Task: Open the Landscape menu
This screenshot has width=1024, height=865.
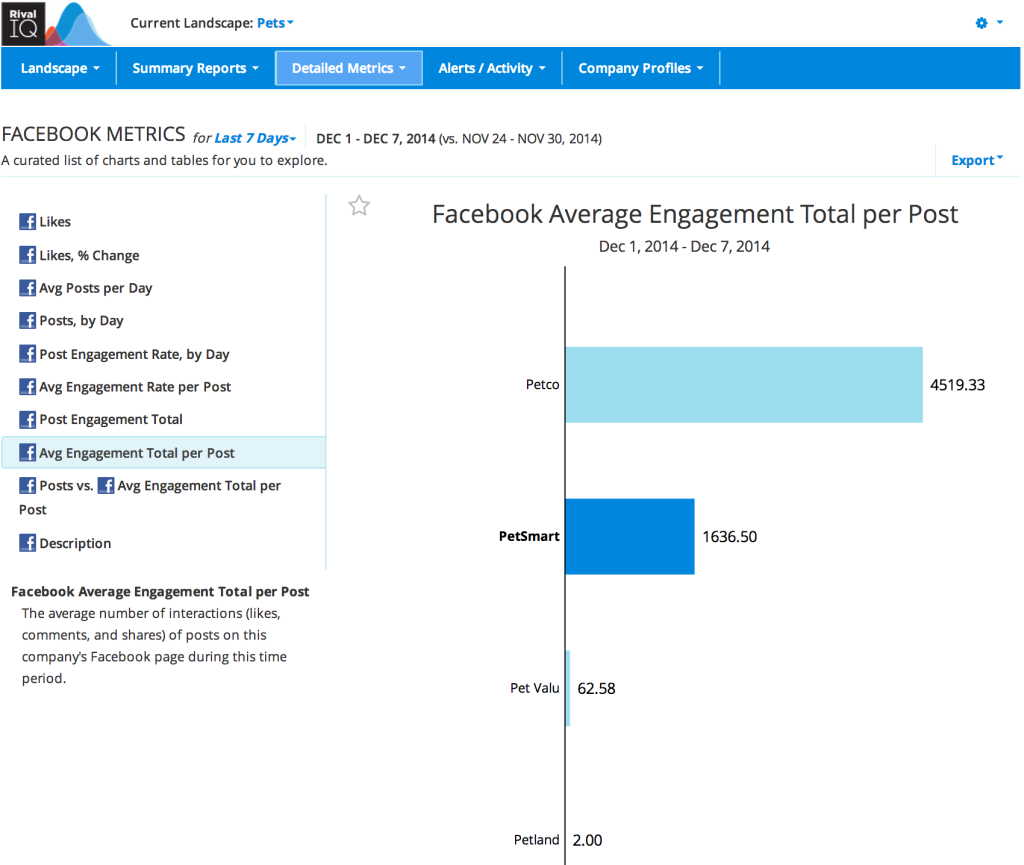Action: pyautogui.click(x=59, y=68)
